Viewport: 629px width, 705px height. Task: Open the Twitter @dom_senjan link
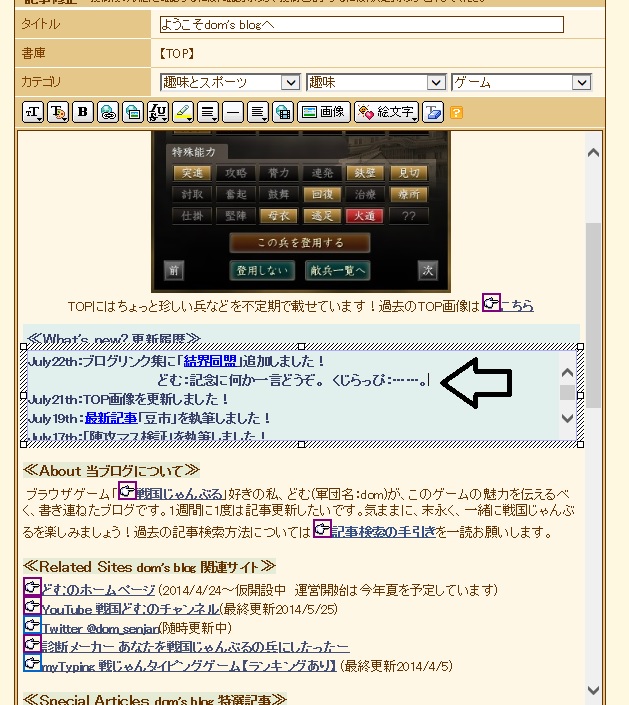[100, 628]
